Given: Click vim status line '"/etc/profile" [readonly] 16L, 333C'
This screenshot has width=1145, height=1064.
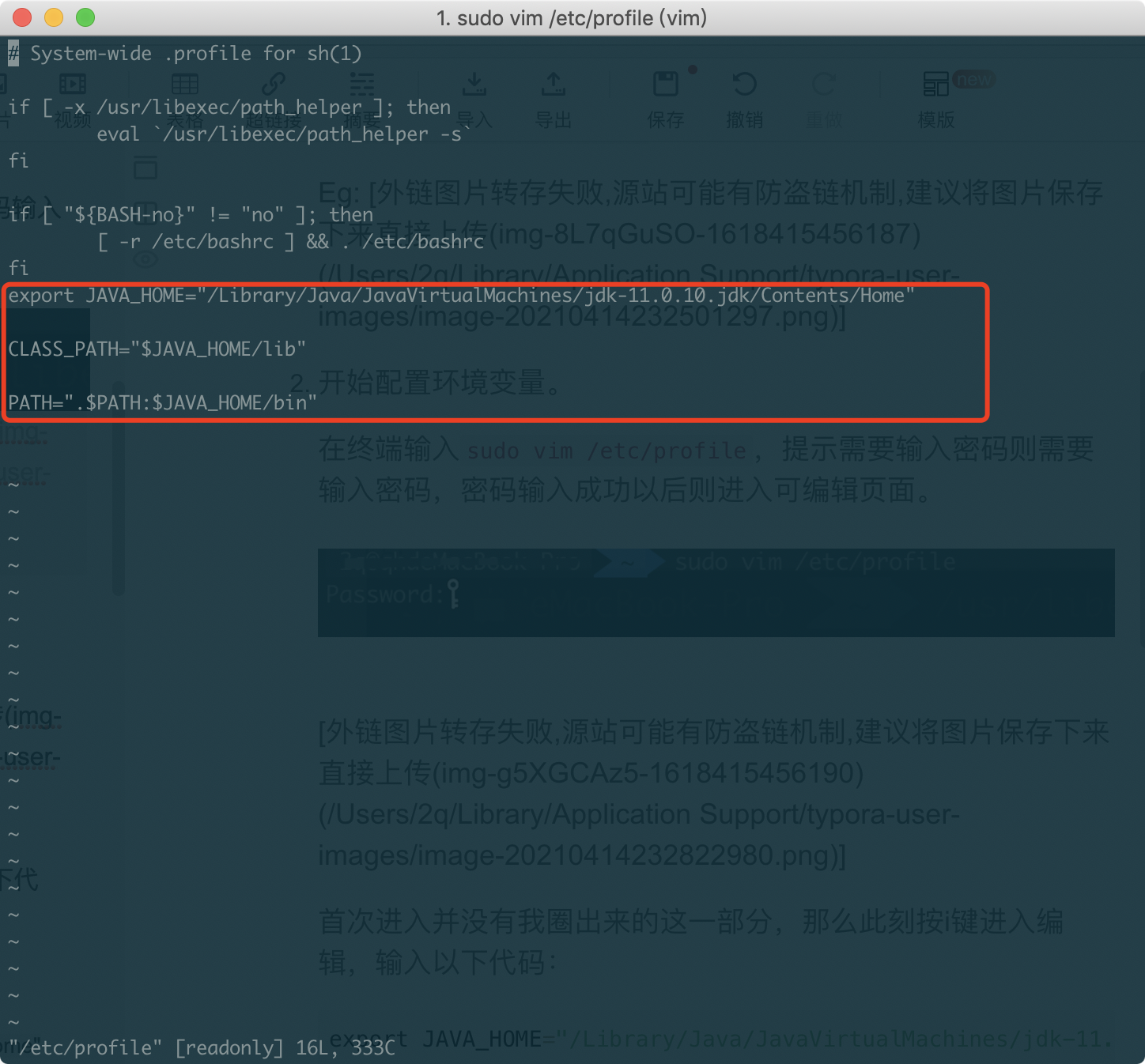Looking at the screenshot, I should point(202,1048).
